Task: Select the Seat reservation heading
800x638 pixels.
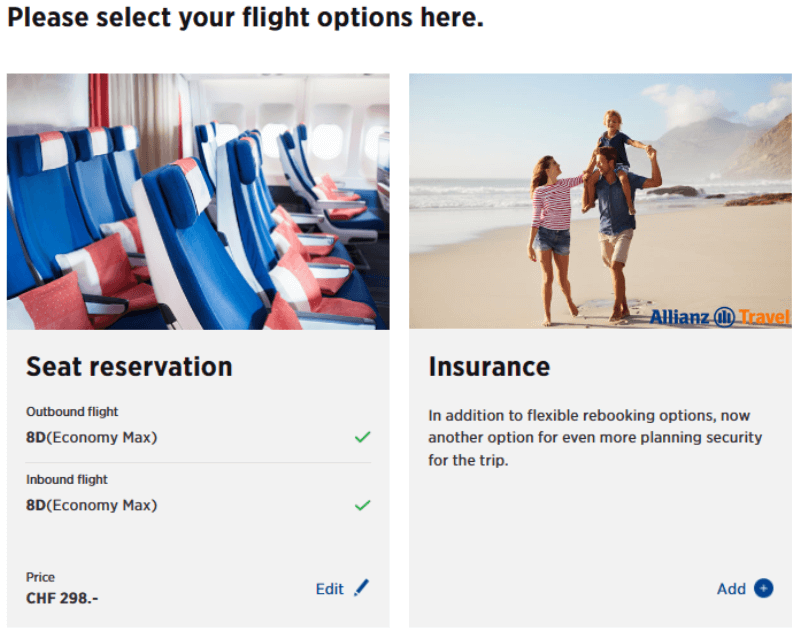Action: pyautogui.click(x=129, y=367)
